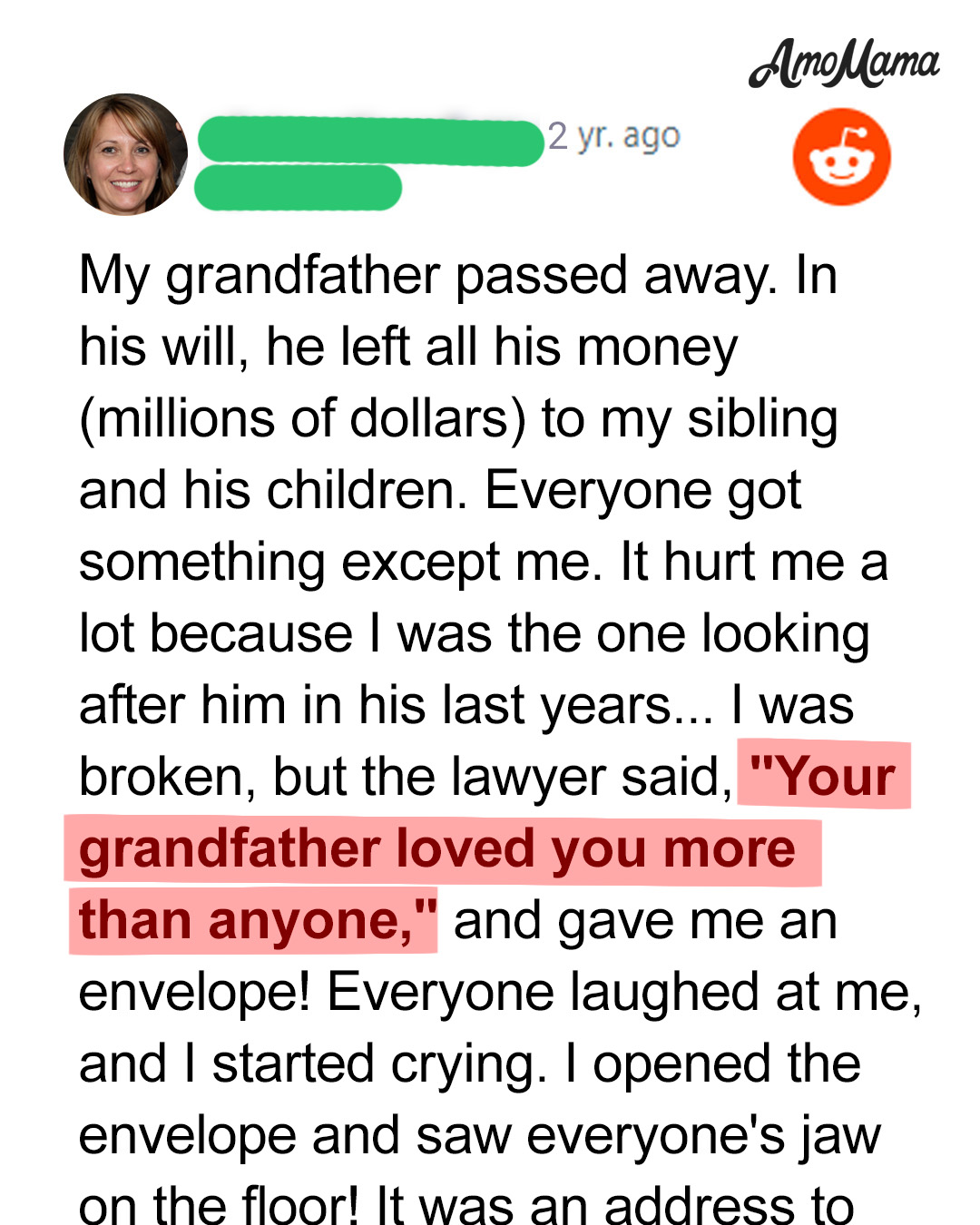Click the smaller green redacted label
980x1225 pixels.
(x=299, y=188)
